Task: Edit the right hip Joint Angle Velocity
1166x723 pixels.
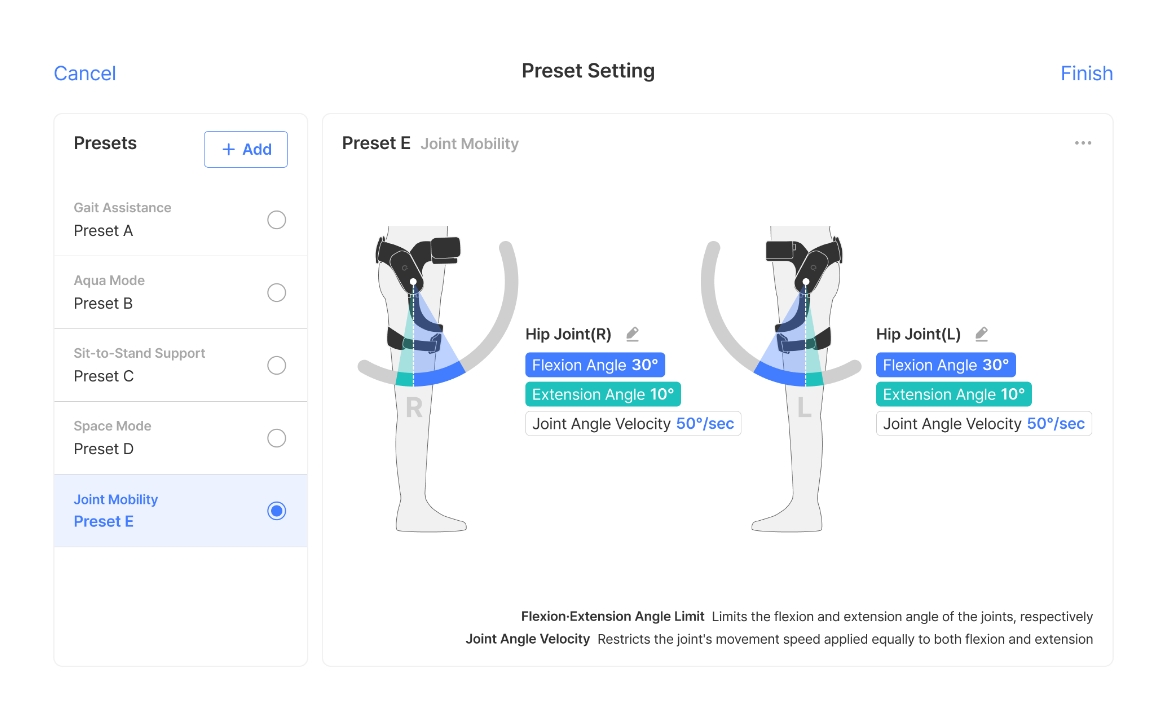Action: [633, 424]
